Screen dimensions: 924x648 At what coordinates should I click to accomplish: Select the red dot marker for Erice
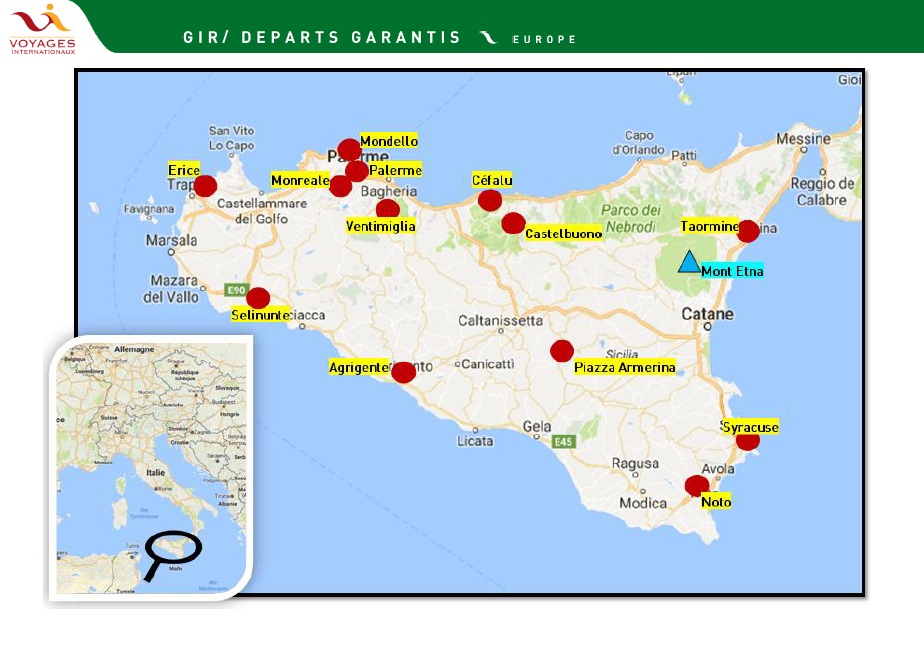pyautogui.click(x=205, y=186)
